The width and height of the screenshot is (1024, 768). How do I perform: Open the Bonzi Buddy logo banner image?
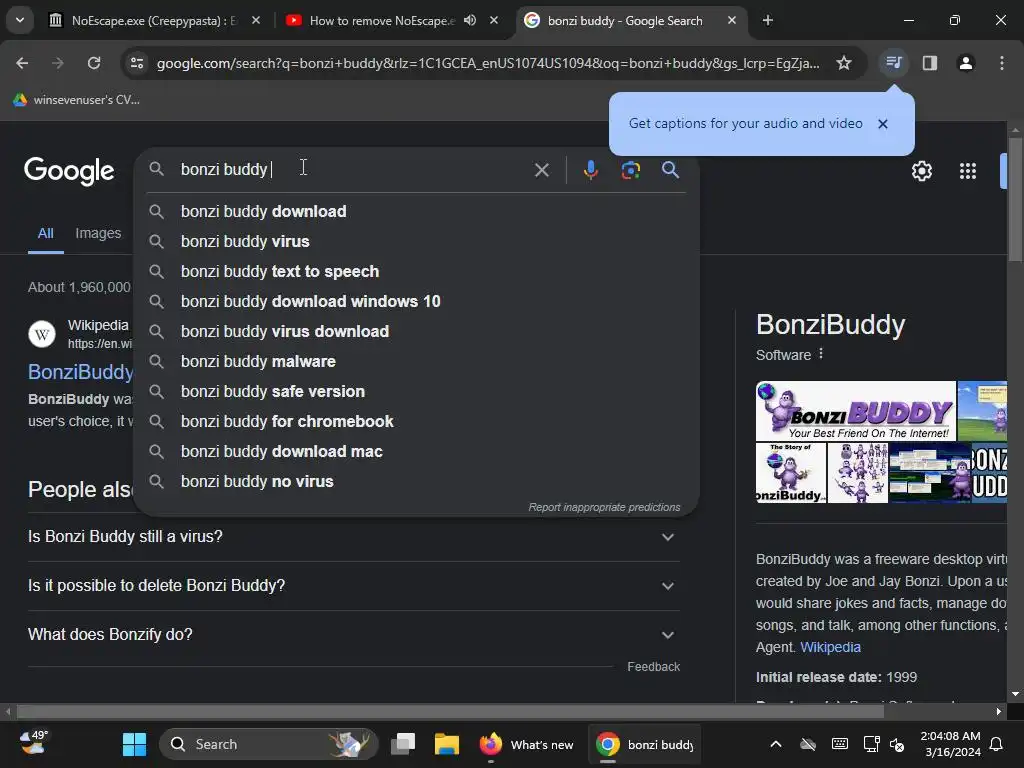coord(856,411)
